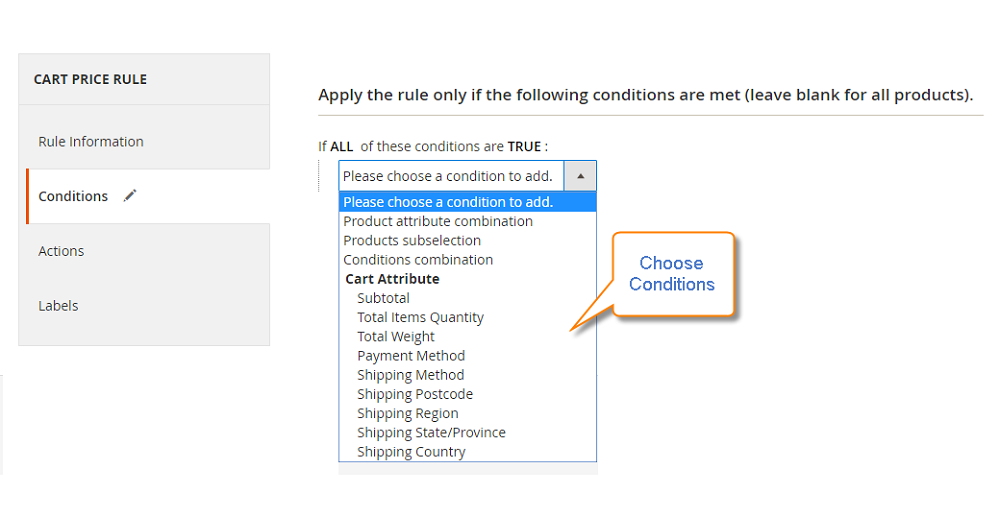This screenshot has height=525, width=1000.
Task: Choose Shipping Country condition
Action: click(411, 452)
